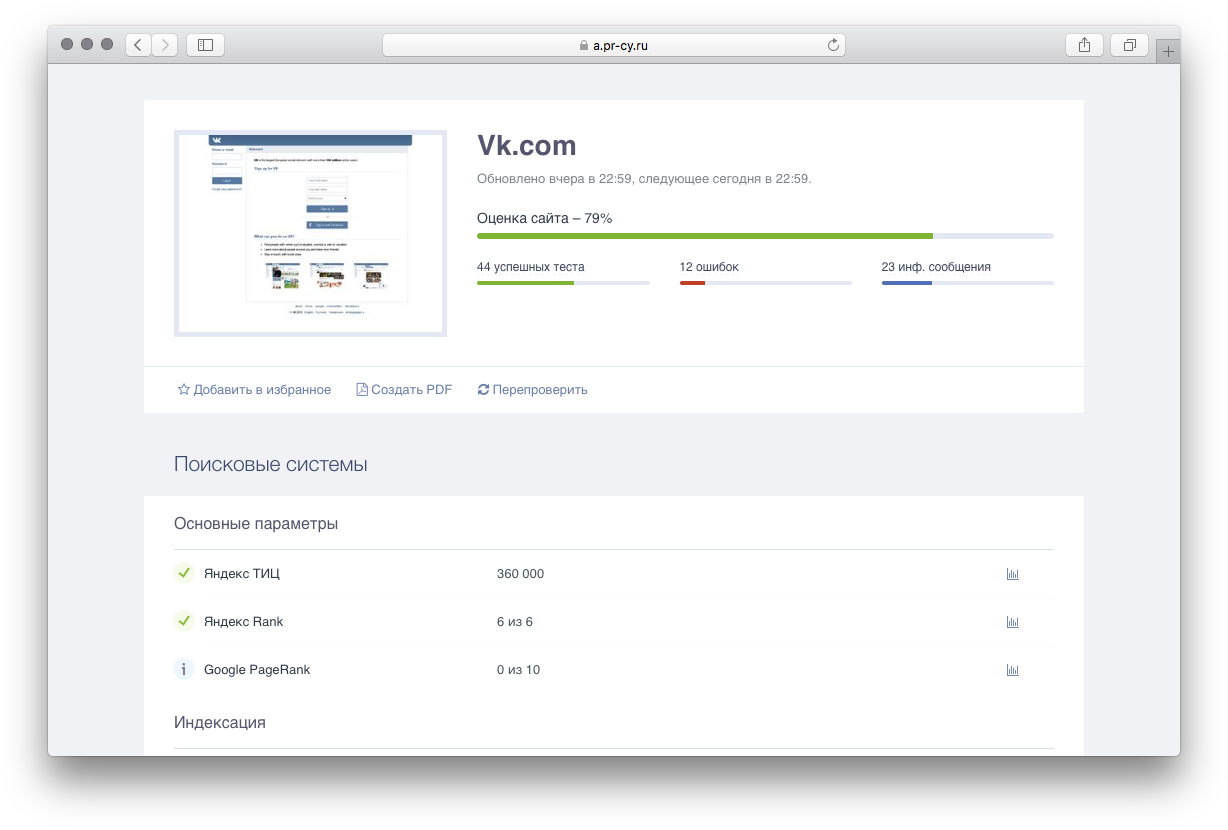Click the refresh icon beside Перепроверить

484,390
